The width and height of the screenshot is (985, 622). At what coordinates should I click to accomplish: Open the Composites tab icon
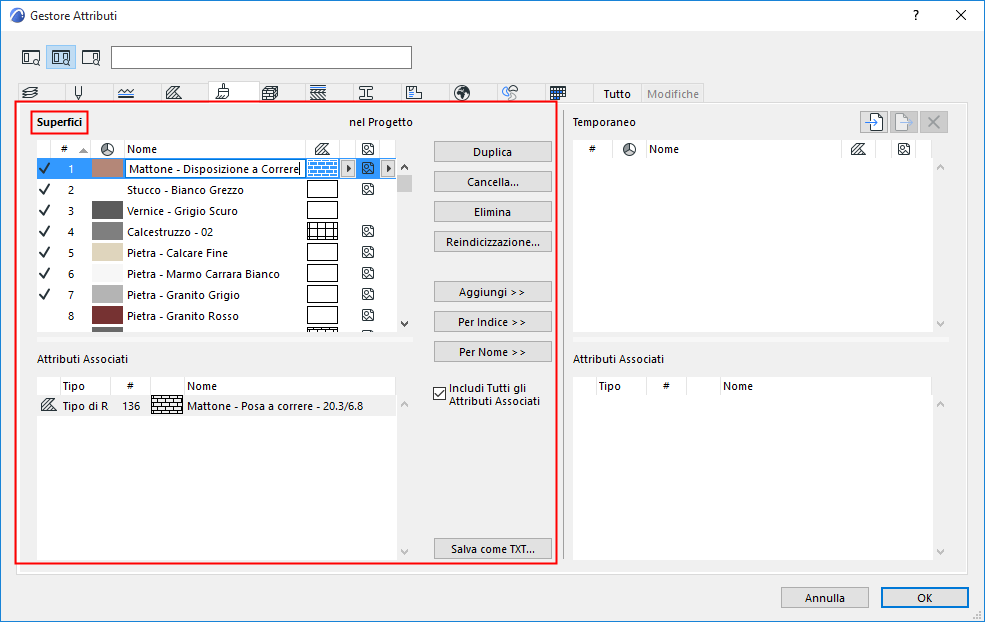tap(318, 93)
